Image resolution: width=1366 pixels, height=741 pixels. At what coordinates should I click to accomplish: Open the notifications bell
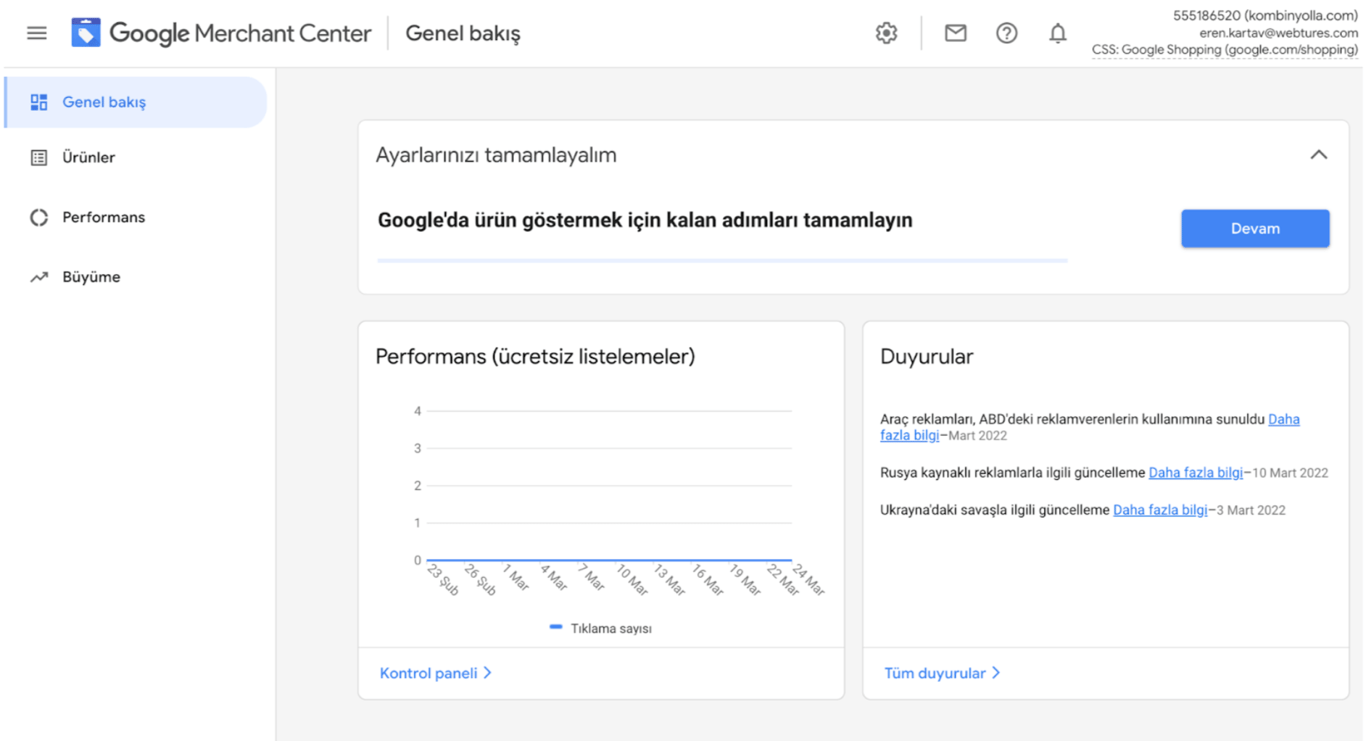pos(1057,33)
